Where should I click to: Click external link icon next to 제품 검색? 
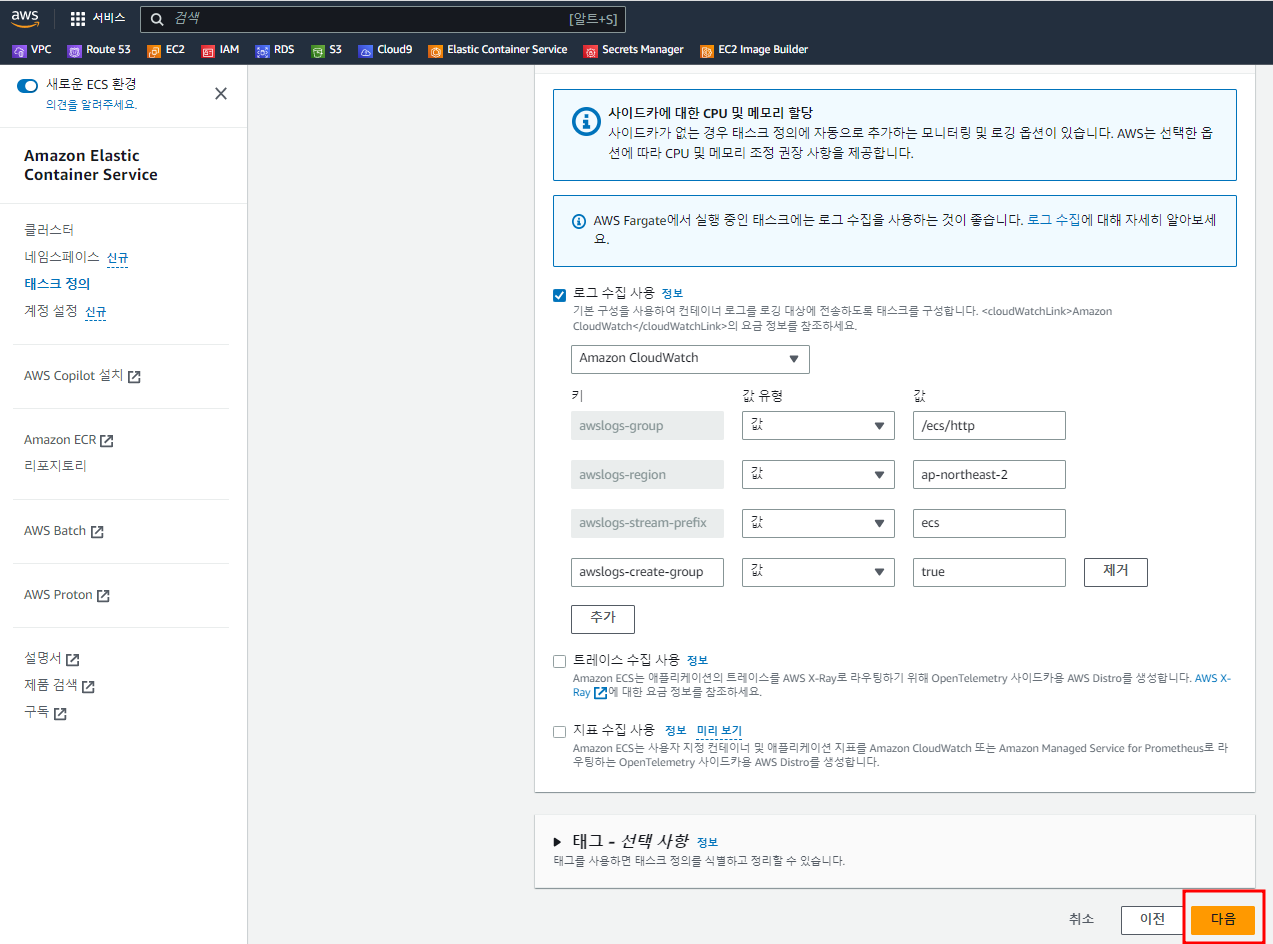88,687
